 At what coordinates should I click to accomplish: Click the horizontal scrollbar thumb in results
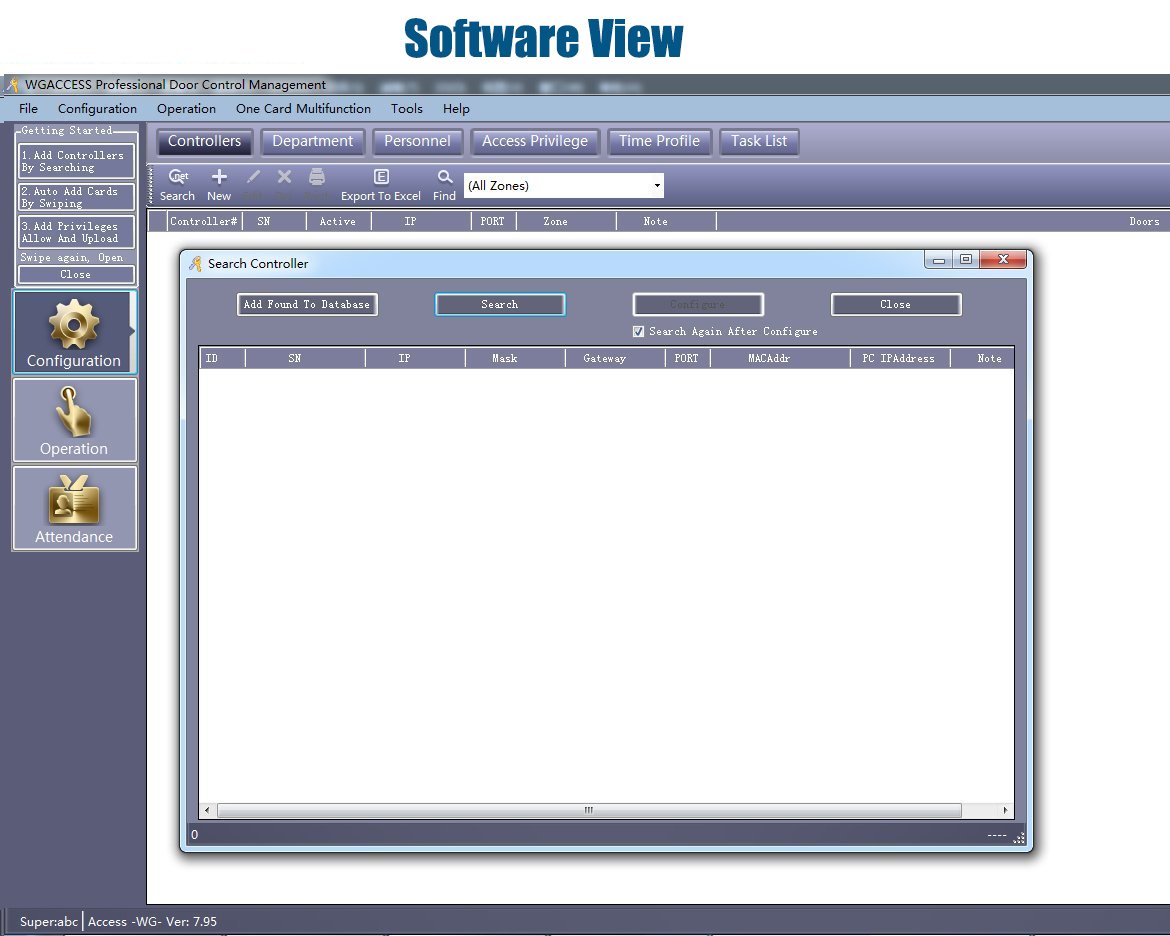pos(589,810)
